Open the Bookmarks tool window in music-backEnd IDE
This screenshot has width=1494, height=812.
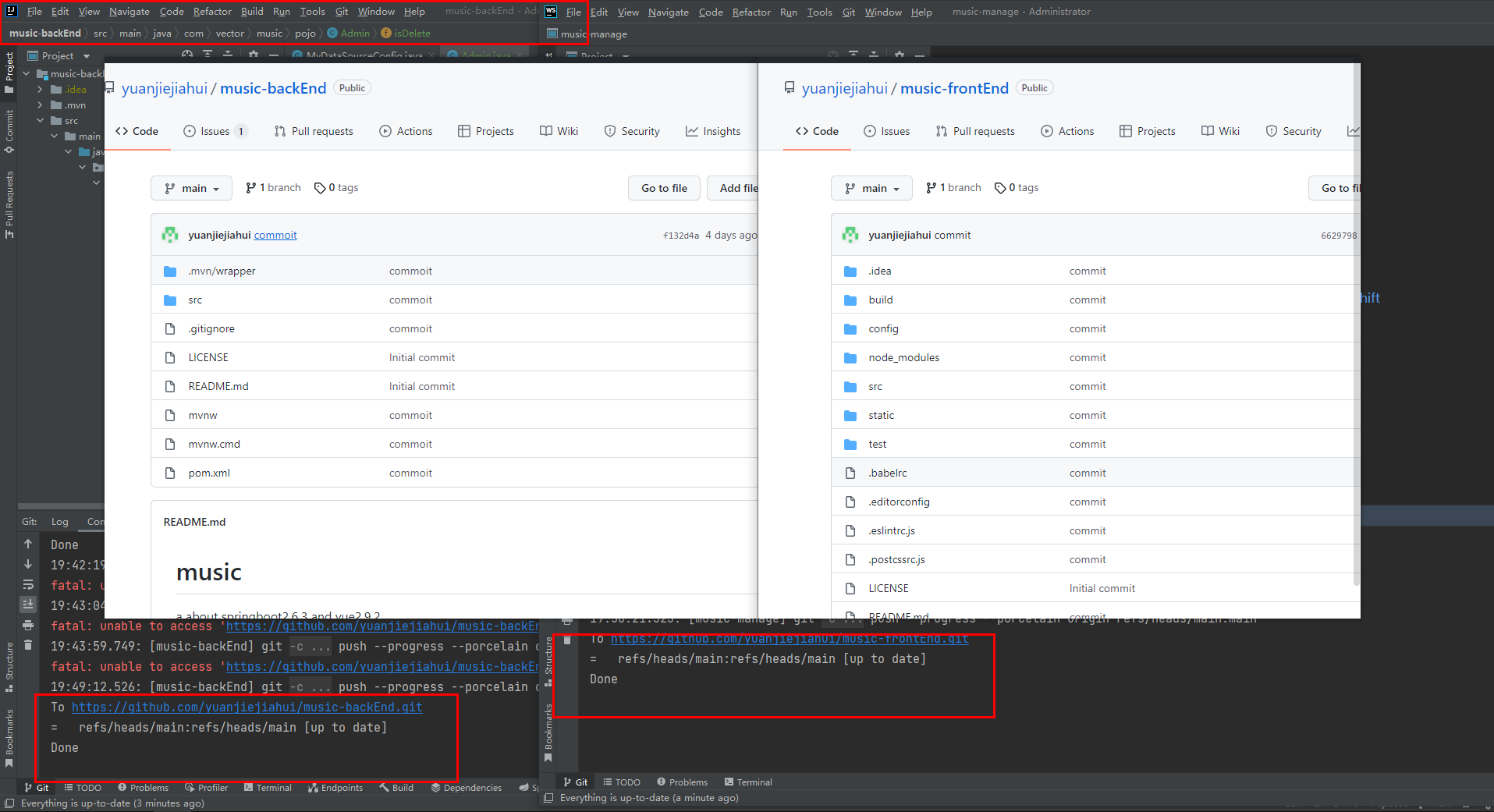click(9, 737)
